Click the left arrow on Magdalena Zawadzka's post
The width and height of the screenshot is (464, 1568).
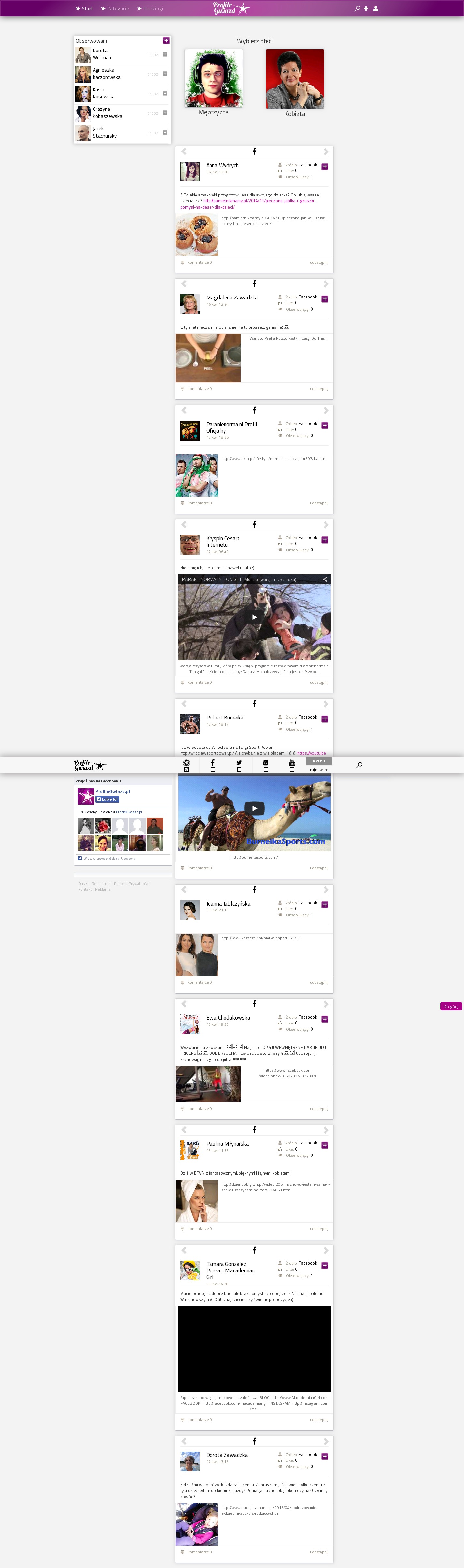(x=183, y=283)
